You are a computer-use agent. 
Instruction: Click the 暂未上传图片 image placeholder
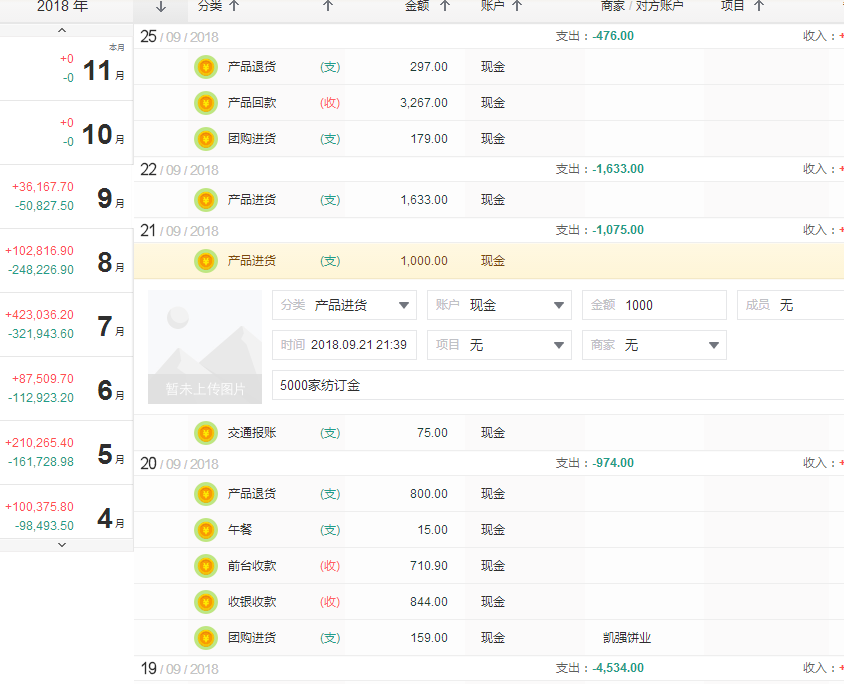point(205,347)
